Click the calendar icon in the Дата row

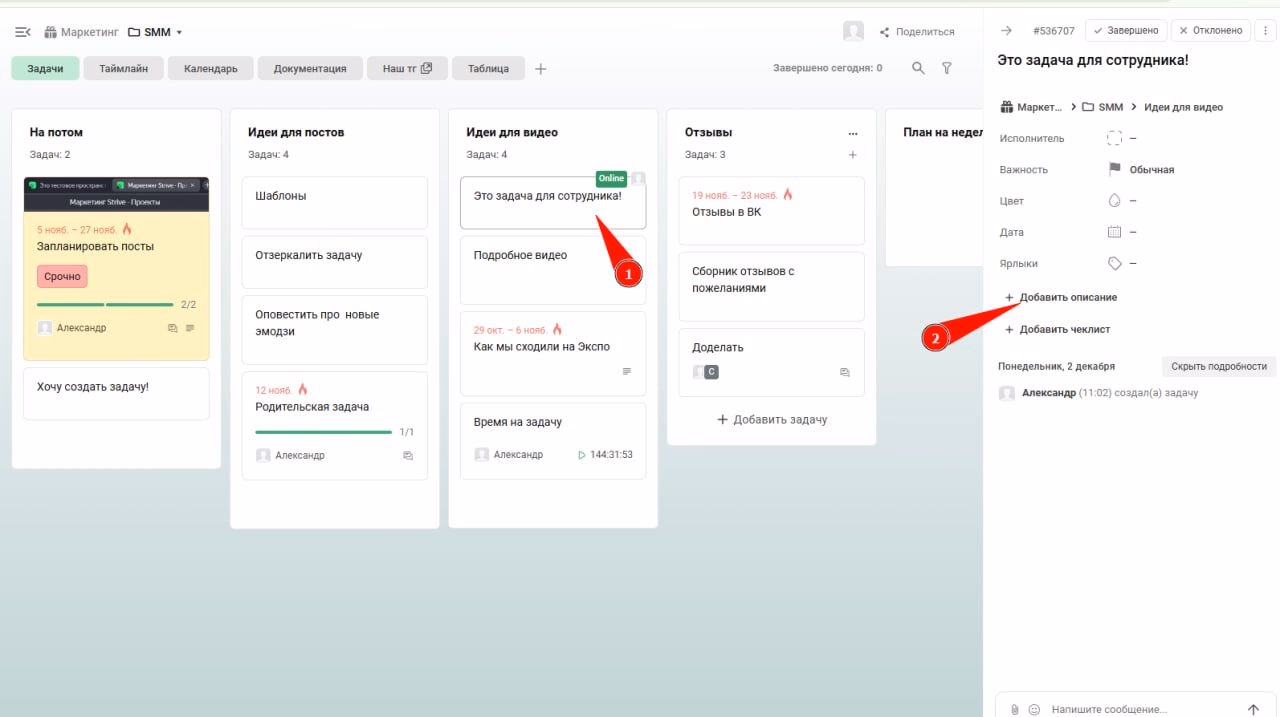(1115, 232)
